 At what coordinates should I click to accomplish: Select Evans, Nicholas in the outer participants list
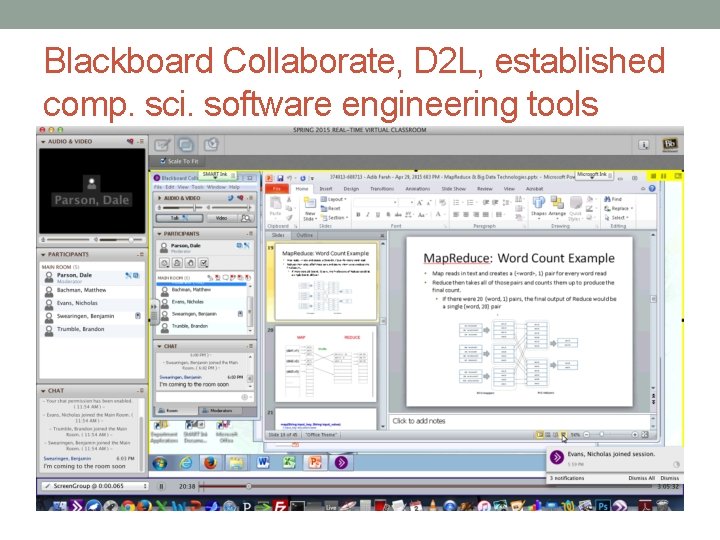pyautogui.click(x=92, y=304)
